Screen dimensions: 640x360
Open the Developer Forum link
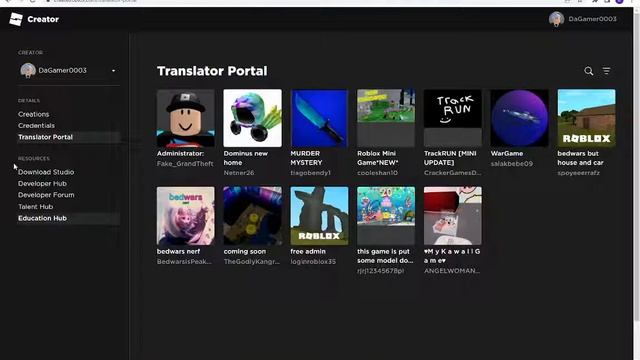pos(46,195)
